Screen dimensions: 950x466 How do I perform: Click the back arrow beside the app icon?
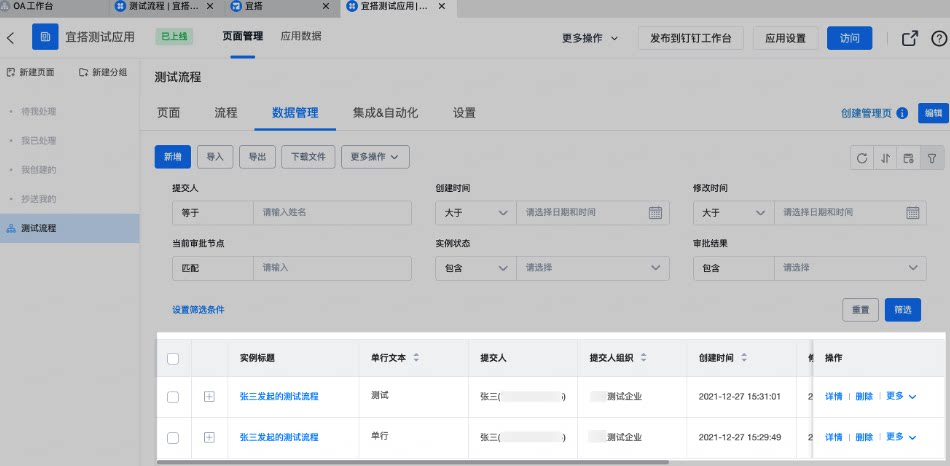point(10,38)
